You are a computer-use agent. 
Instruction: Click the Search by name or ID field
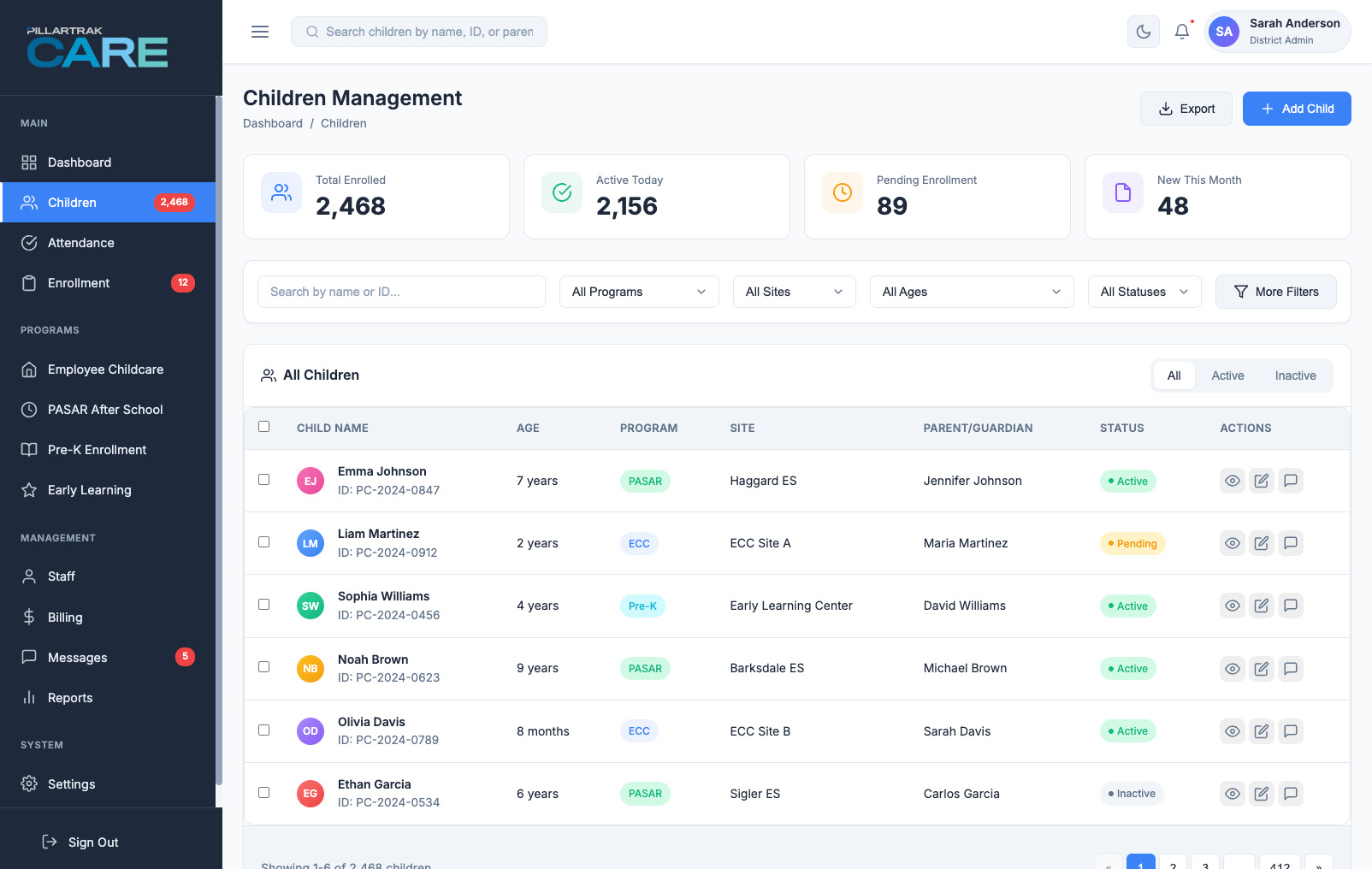401,292
